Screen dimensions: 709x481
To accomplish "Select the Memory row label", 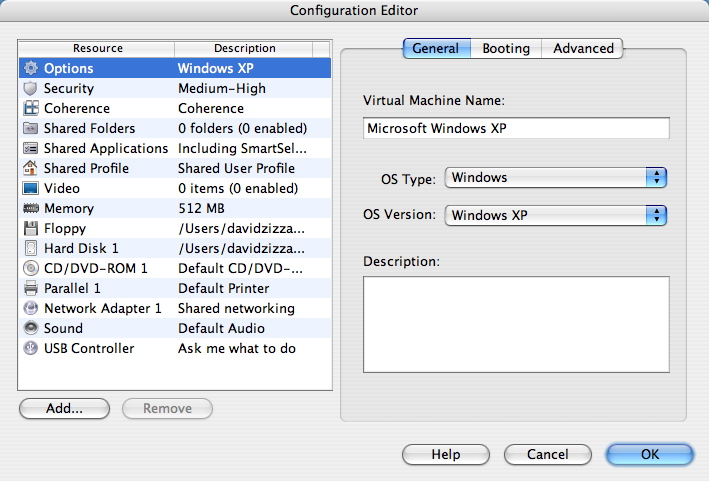I will tap(69, 208).
